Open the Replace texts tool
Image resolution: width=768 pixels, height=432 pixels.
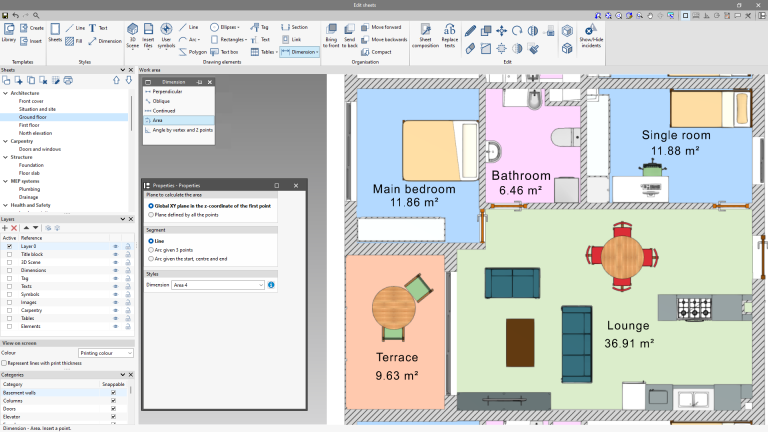(x=449, y=35)
